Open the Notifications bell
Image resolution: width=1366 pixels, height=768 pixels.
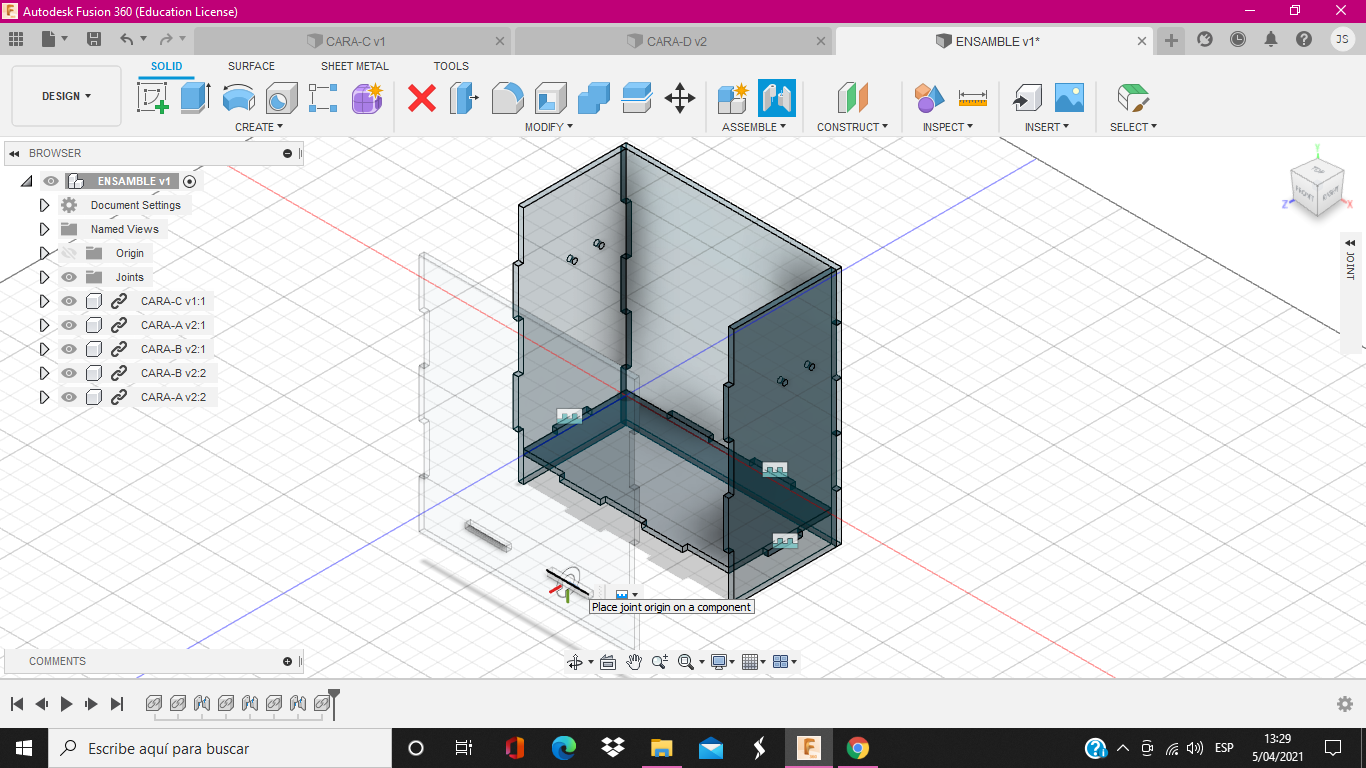coord(1271,39)
